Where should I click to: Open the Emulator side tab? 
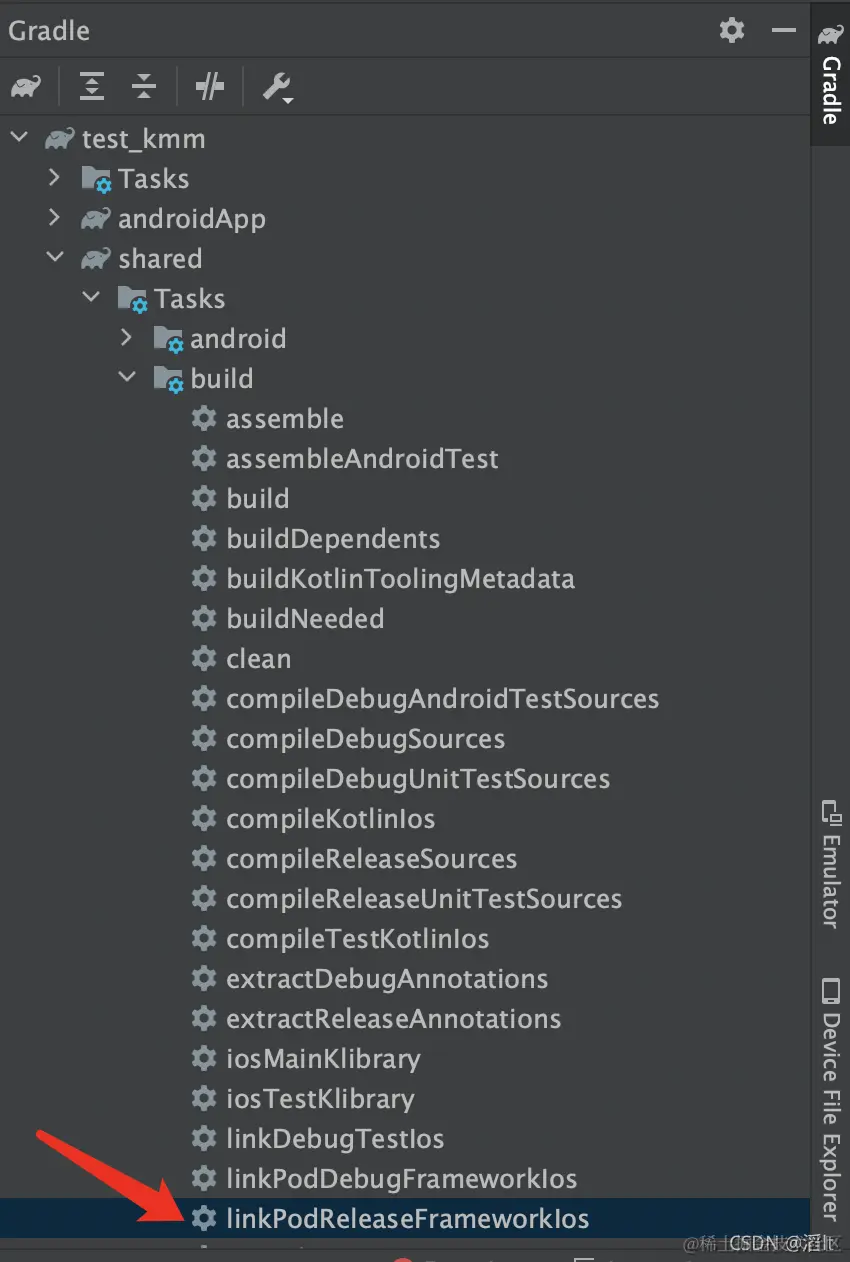[830, 863]
